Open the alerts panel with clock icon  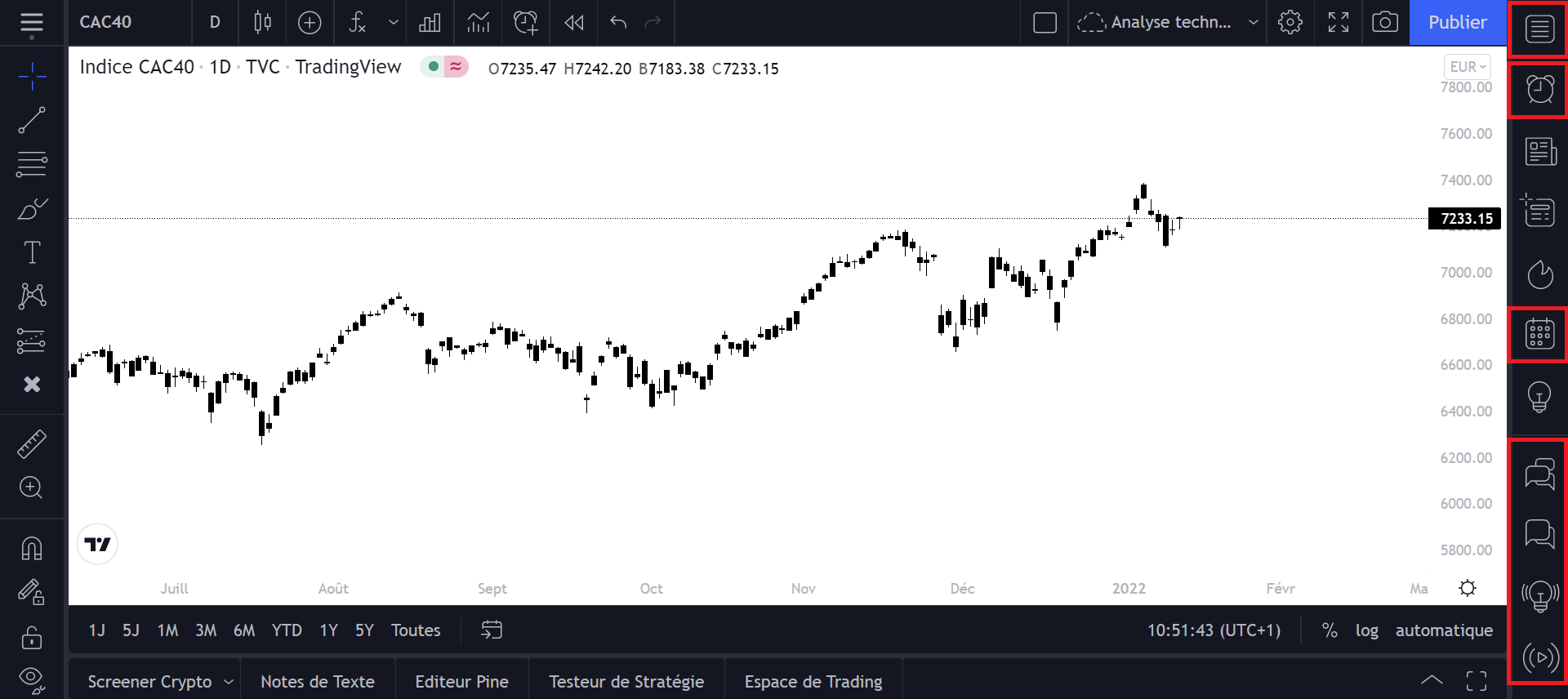coord(1539,89)
